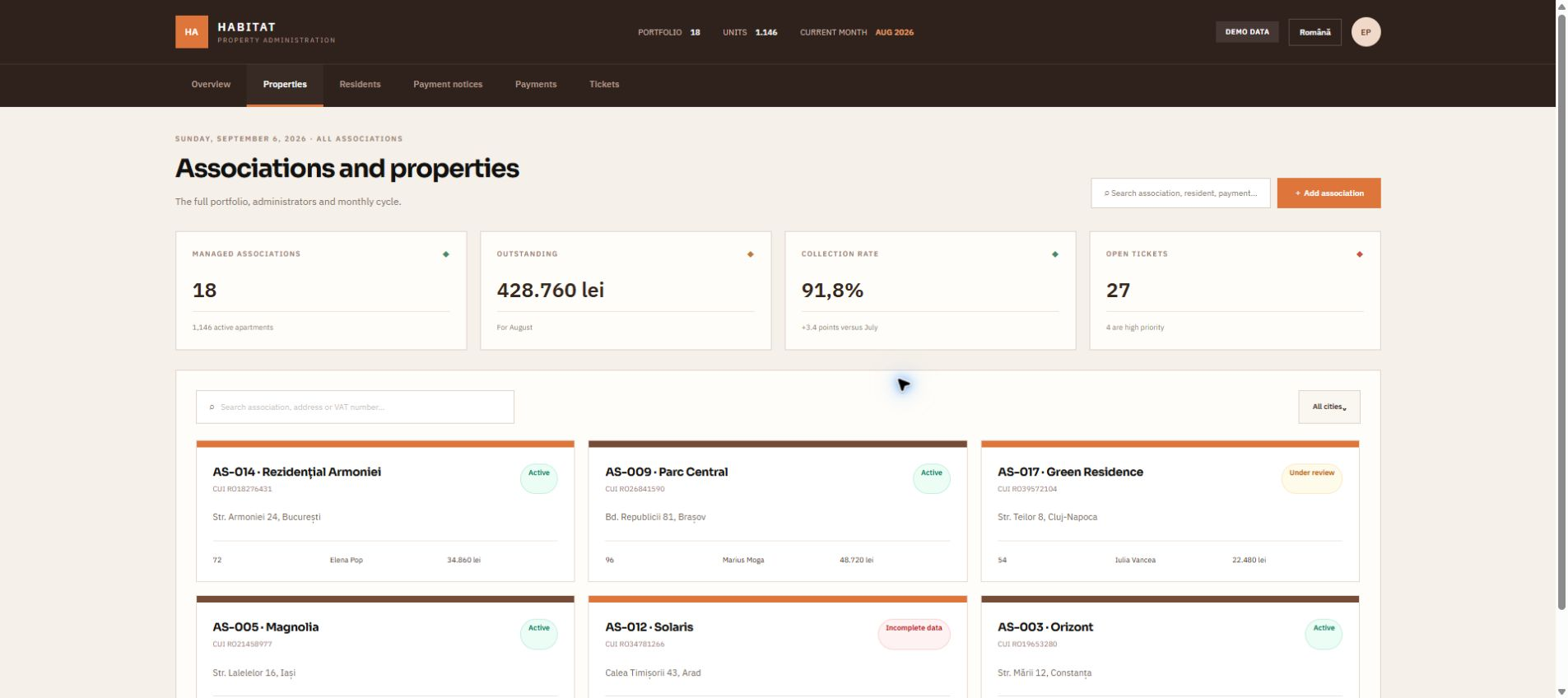The height and width of the screenshot is (698, 1568).
Task: Click the page vertical scrollbar thumb
Action: coord(1561,313)
